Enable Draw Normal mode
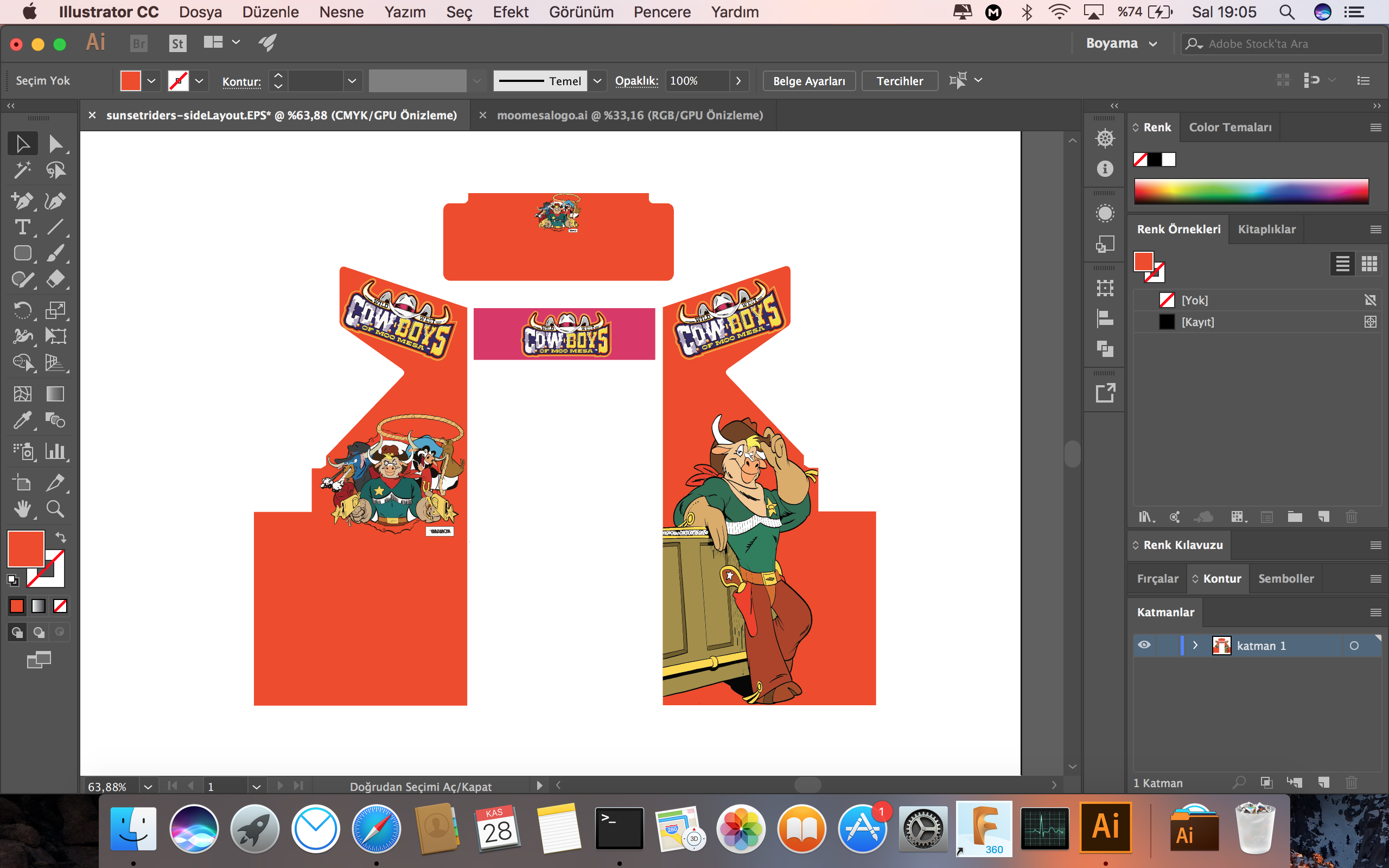This screenshot has width=1389, height=868. [17, 633]
